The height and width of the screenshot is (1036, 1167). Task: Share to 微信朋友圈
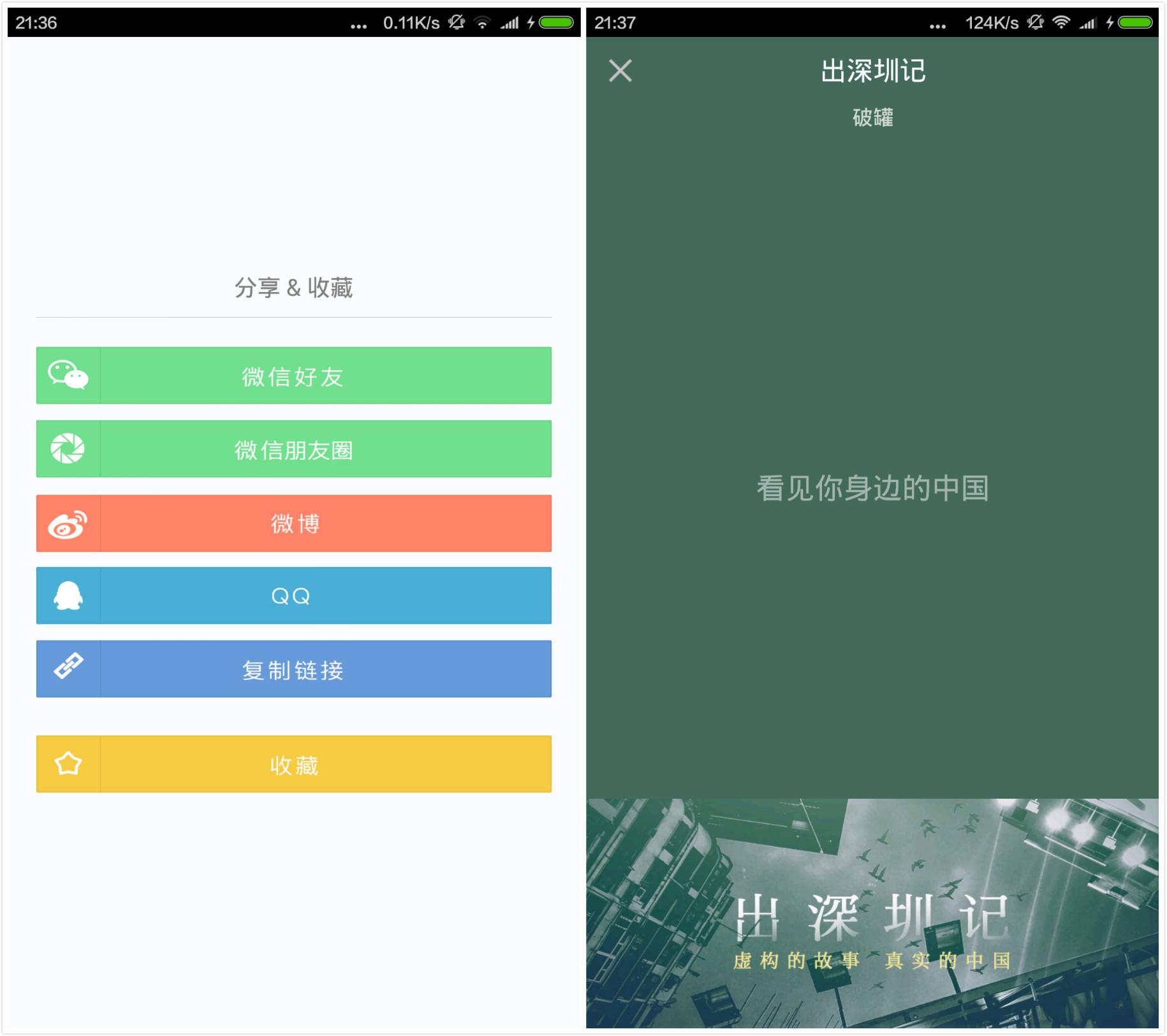point(294,449)
